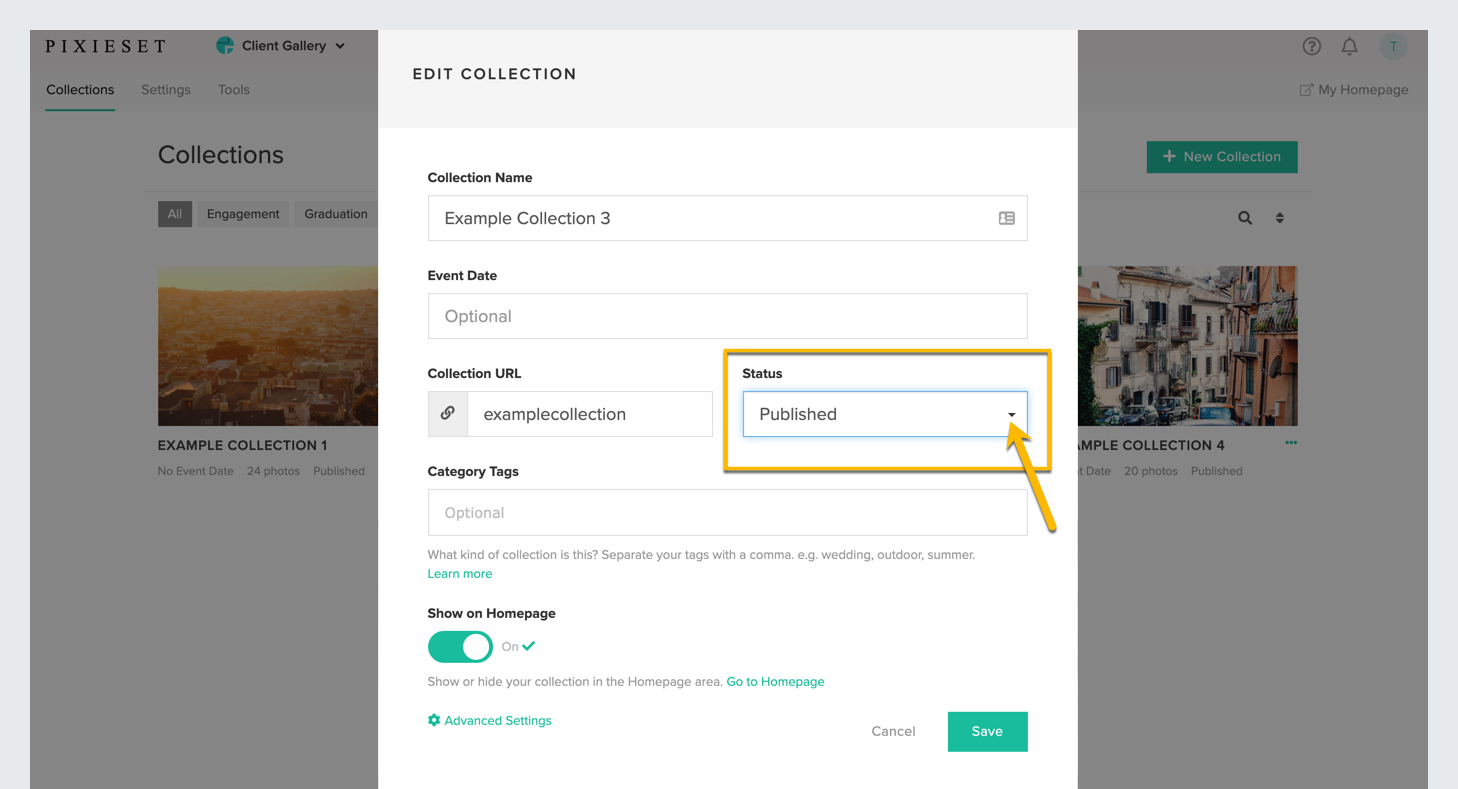The height and width of the screenshot is (789, 1458).
Task: Follow the Go to Homepage link
Action: coord(775,682)
